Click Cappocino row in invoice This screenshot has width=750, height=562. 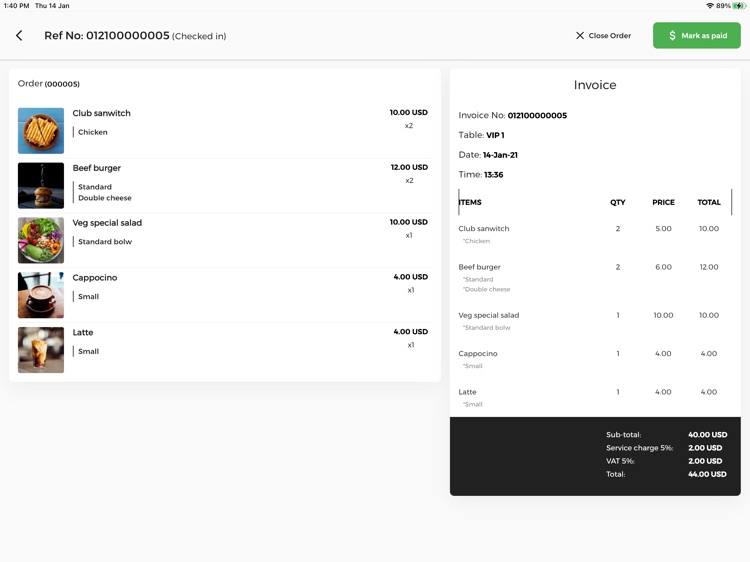click(595, 359)
